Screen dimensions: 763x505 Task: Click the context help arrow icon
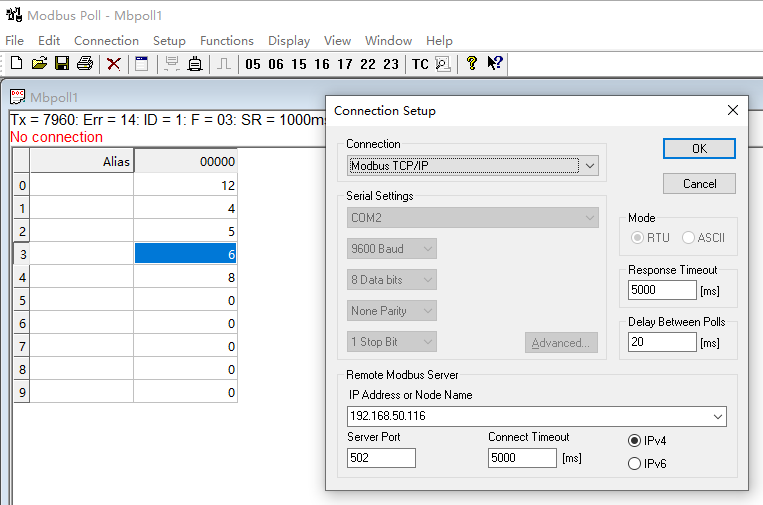tap(494, 63)
